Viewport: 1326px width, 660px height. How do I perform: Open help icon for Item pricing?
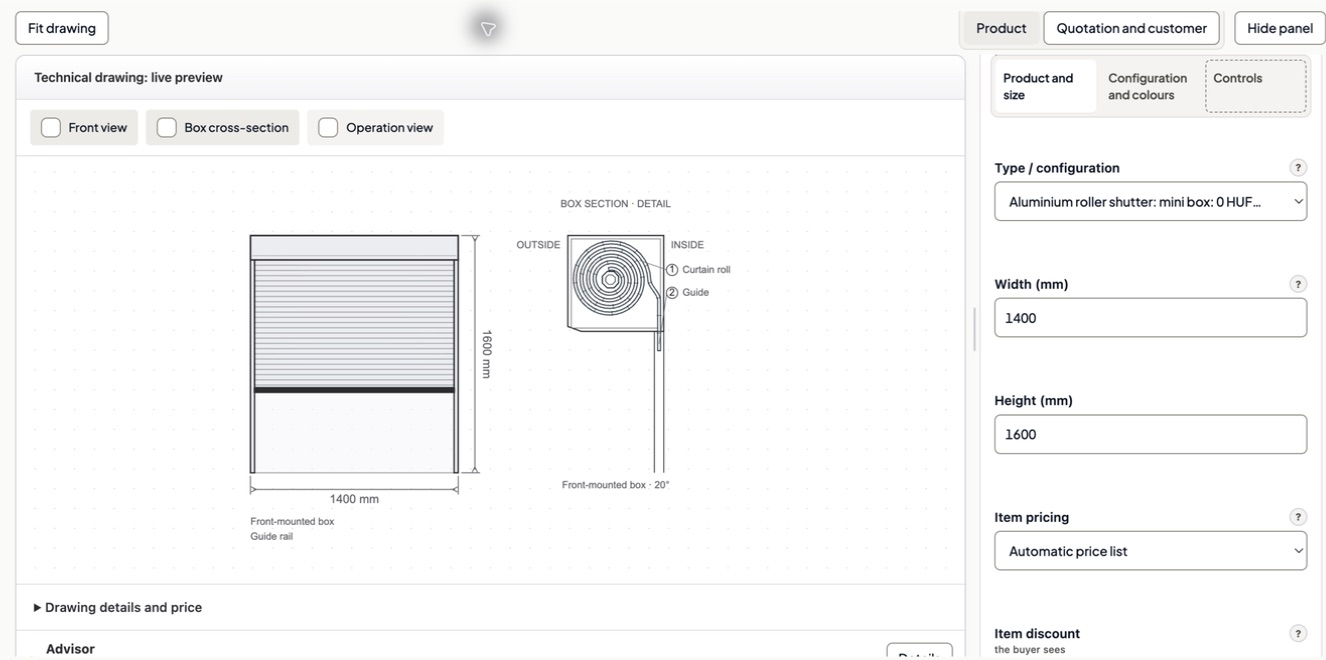click(x=1298, y=517)
